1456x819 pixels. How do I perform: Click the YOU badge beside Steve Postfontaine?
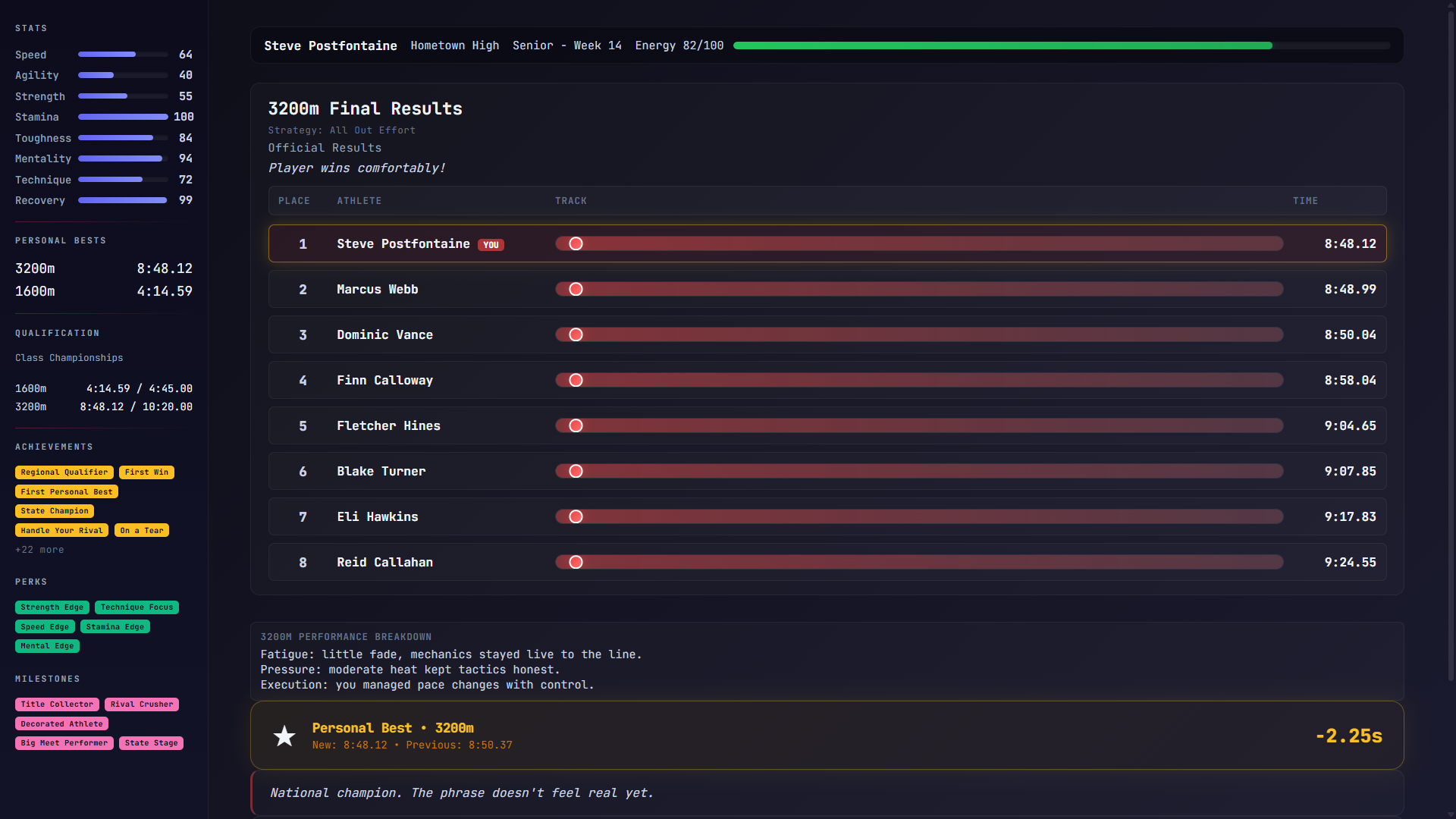[491, 245]
